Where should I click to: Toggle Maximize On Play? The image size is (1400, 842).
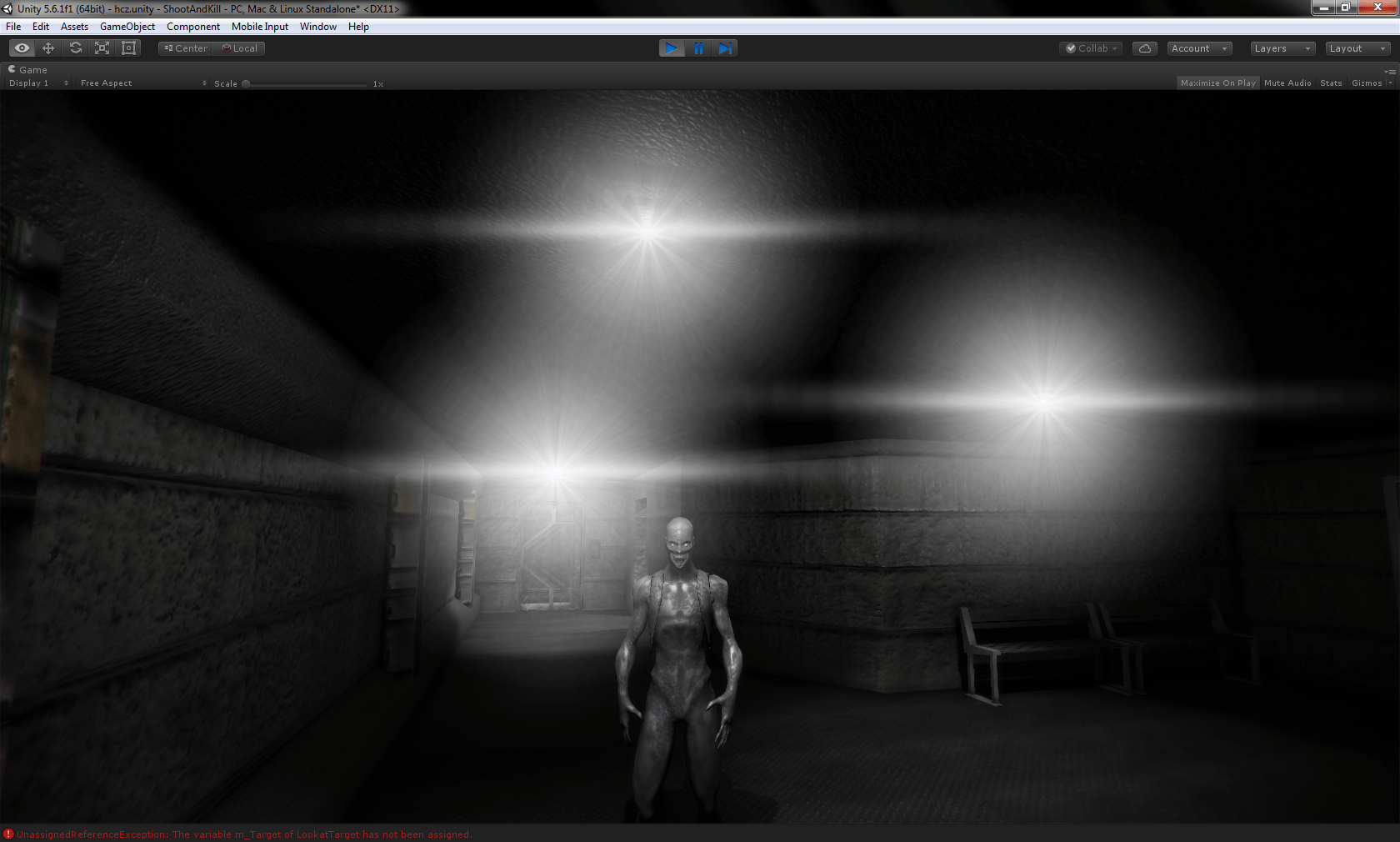tap(1217, 83)
